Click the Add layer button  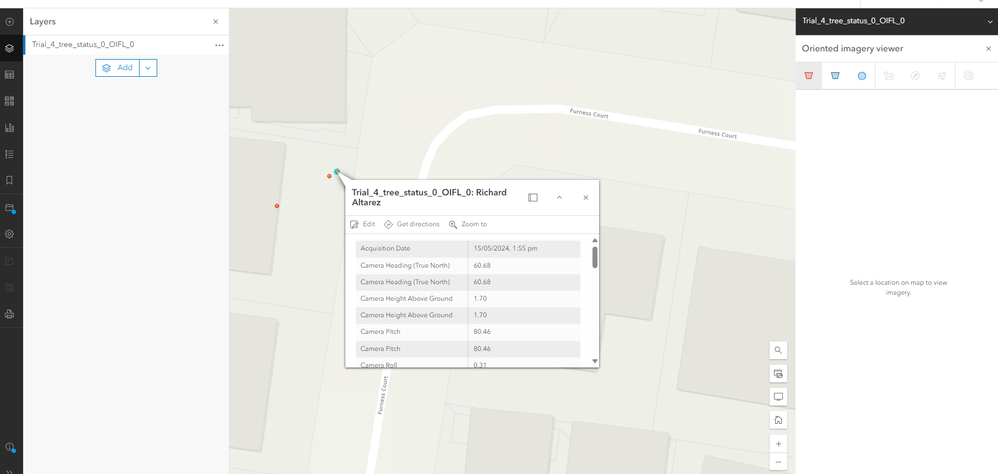click(118, 67)
